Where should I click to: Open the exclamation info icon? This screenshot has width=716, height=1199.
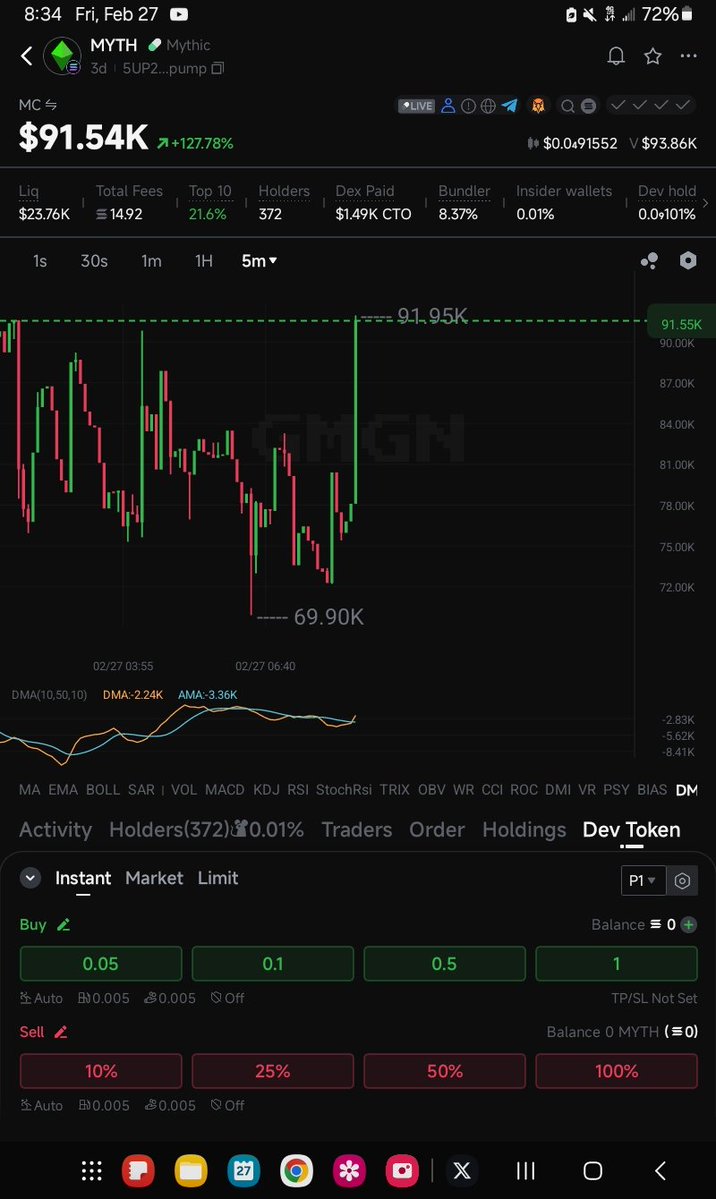(468, 106)
